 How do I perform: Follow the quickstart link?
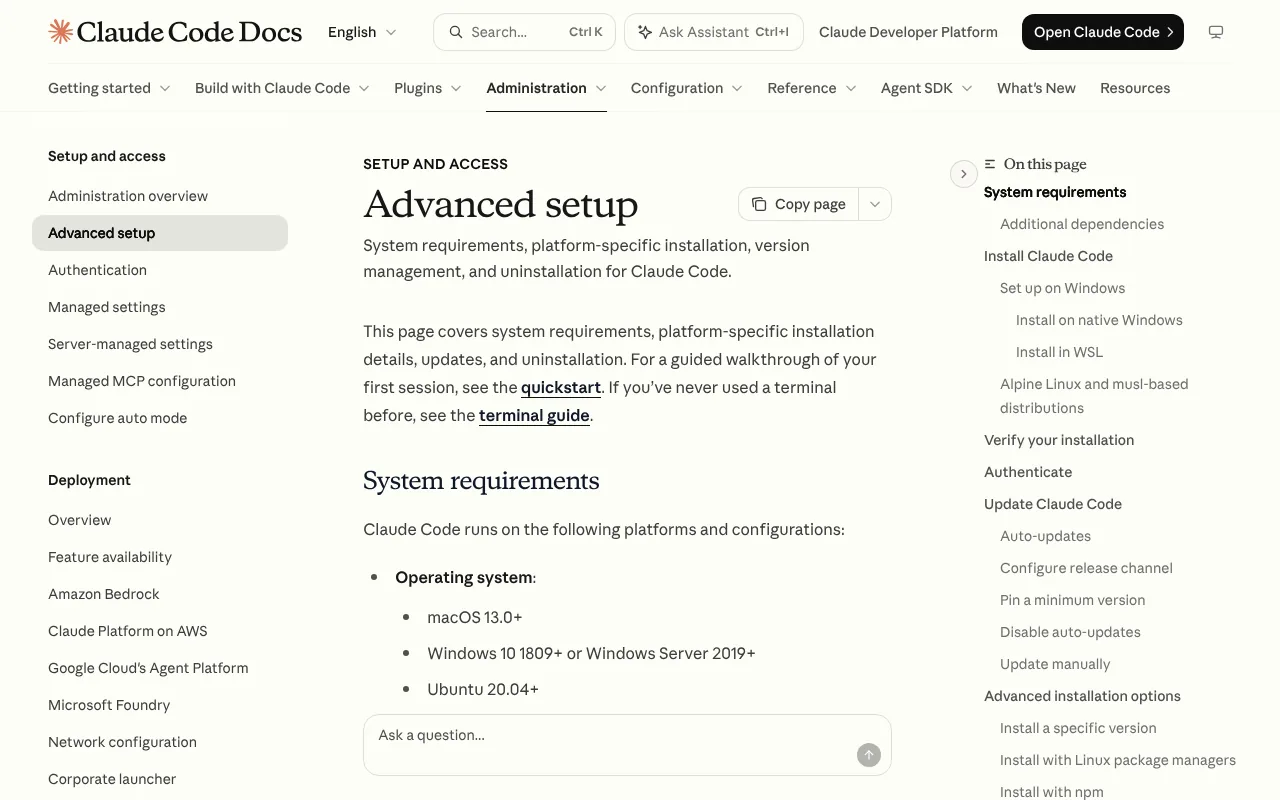pyautogui.click(x=561, y=387)
